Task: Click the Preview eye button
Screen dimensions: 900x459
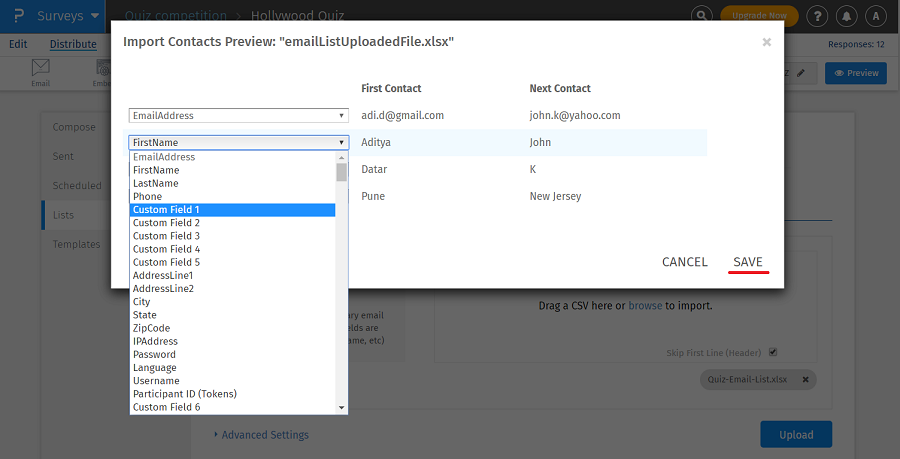Action: (x=855, y=73)
